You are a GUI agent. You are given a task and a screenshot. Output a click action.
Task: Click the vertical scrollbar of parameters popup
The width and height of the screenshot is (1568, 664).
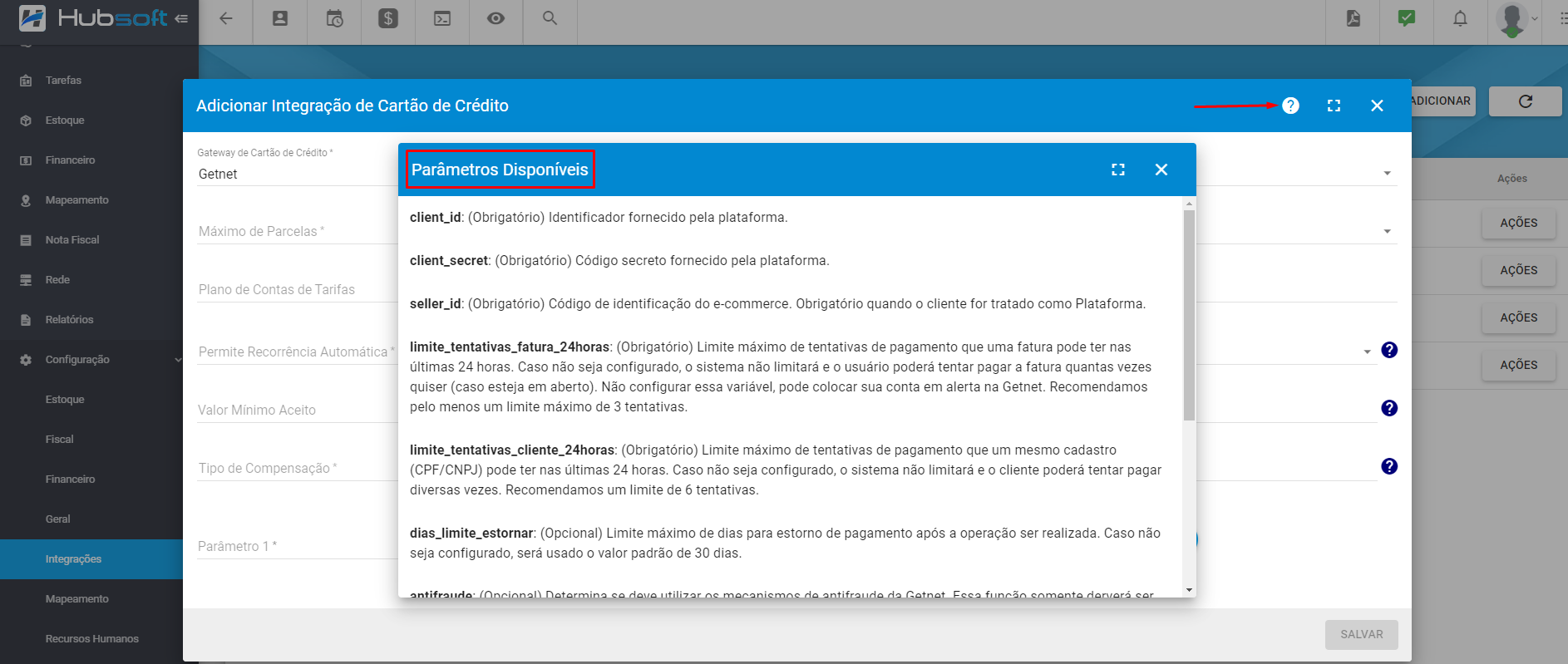click(1189, 315)
